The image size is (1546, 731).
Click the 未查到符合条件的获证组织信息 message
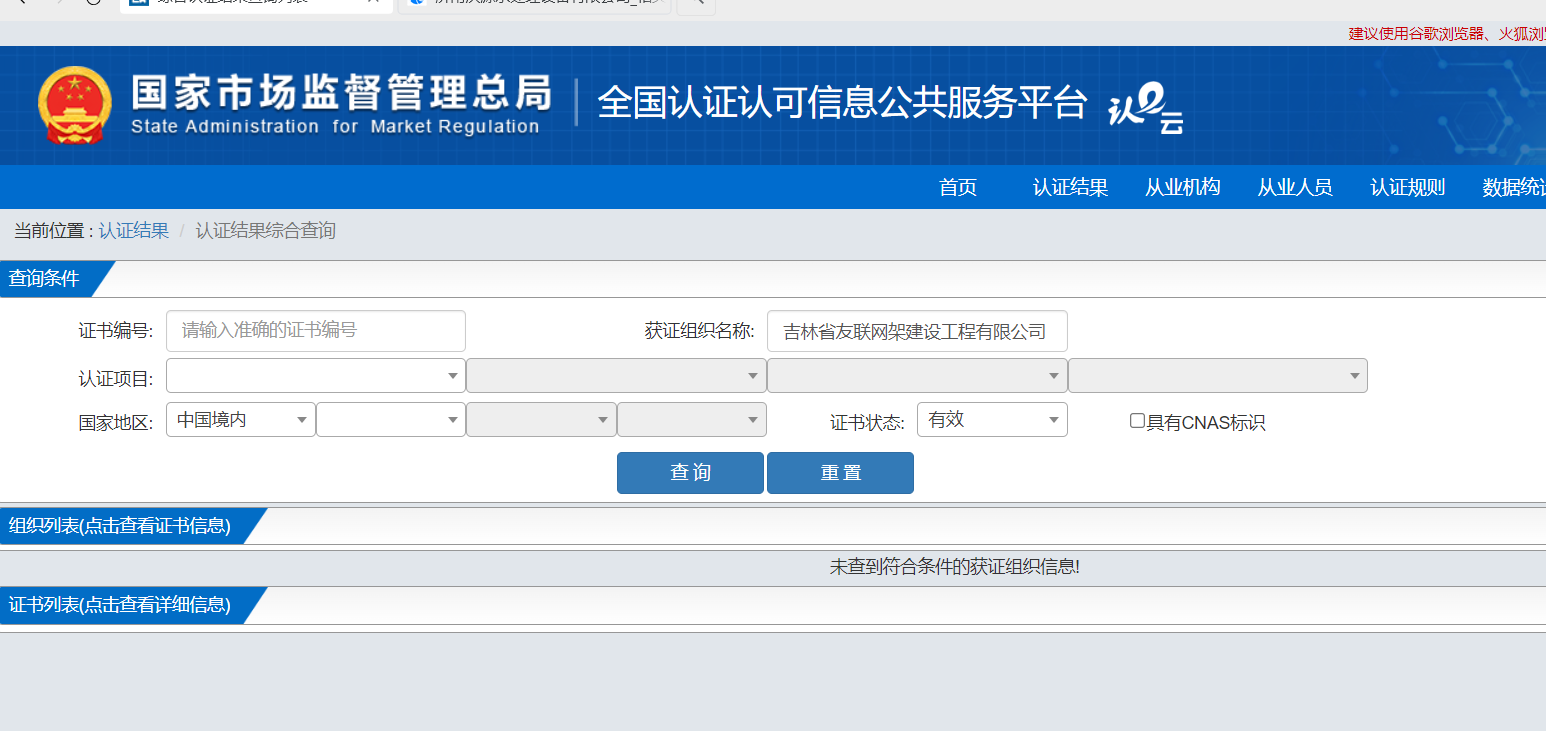pyautogui.click(x=955, y=567)
